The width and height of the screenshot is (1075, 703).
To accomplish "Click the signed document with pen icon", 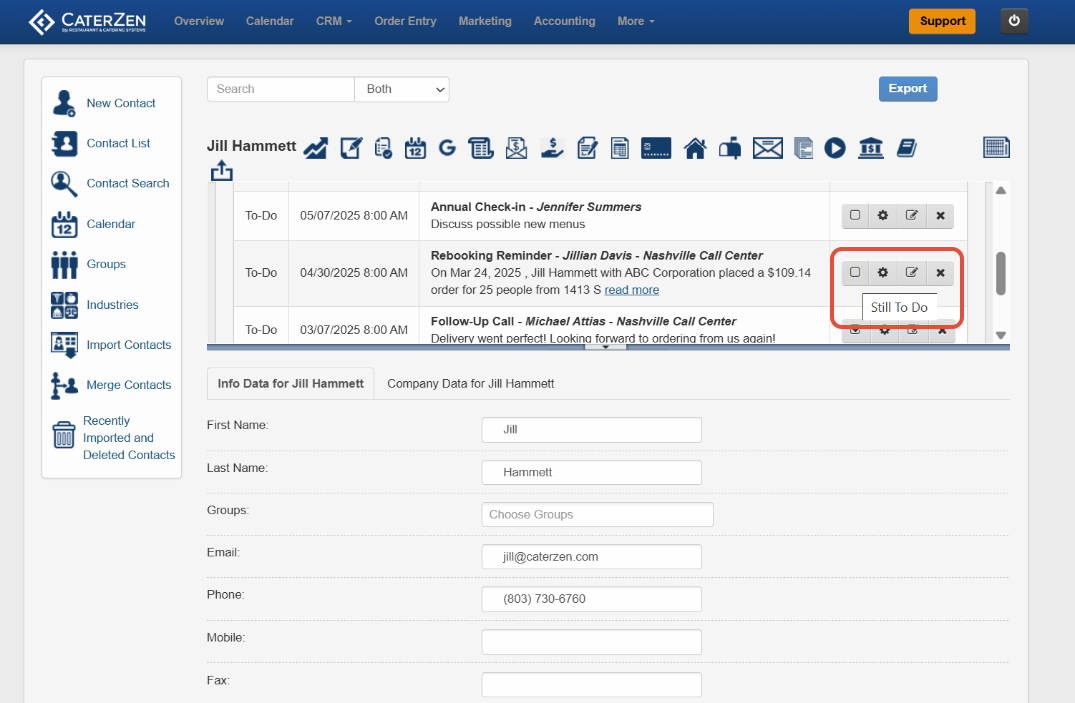I will point(588,147).
